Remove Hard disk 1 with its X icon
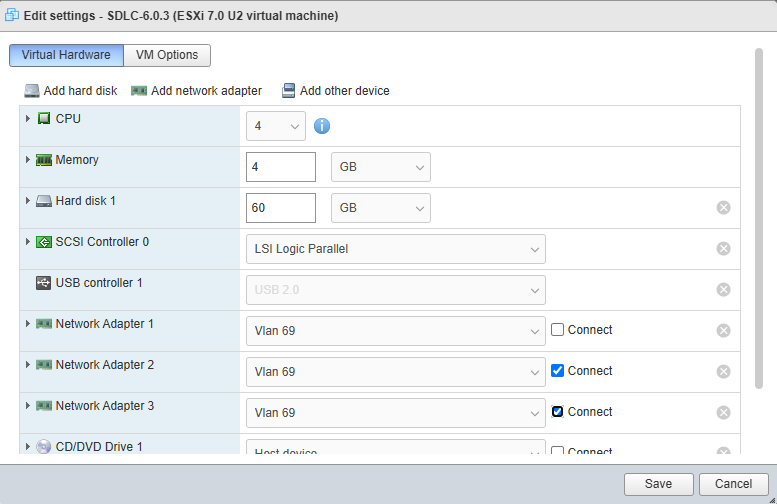This screenshot has width=777, height=504. (723, 208)
